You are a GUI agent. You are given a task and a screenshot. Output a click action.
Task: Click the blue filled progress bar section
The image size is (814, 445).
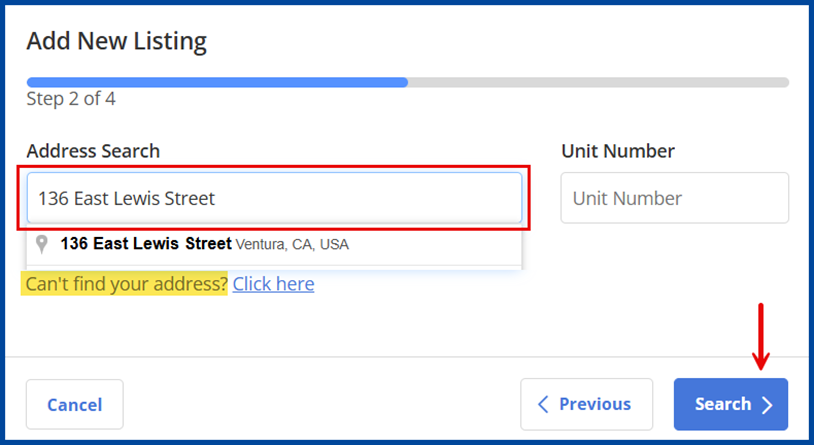click(216, 82)
